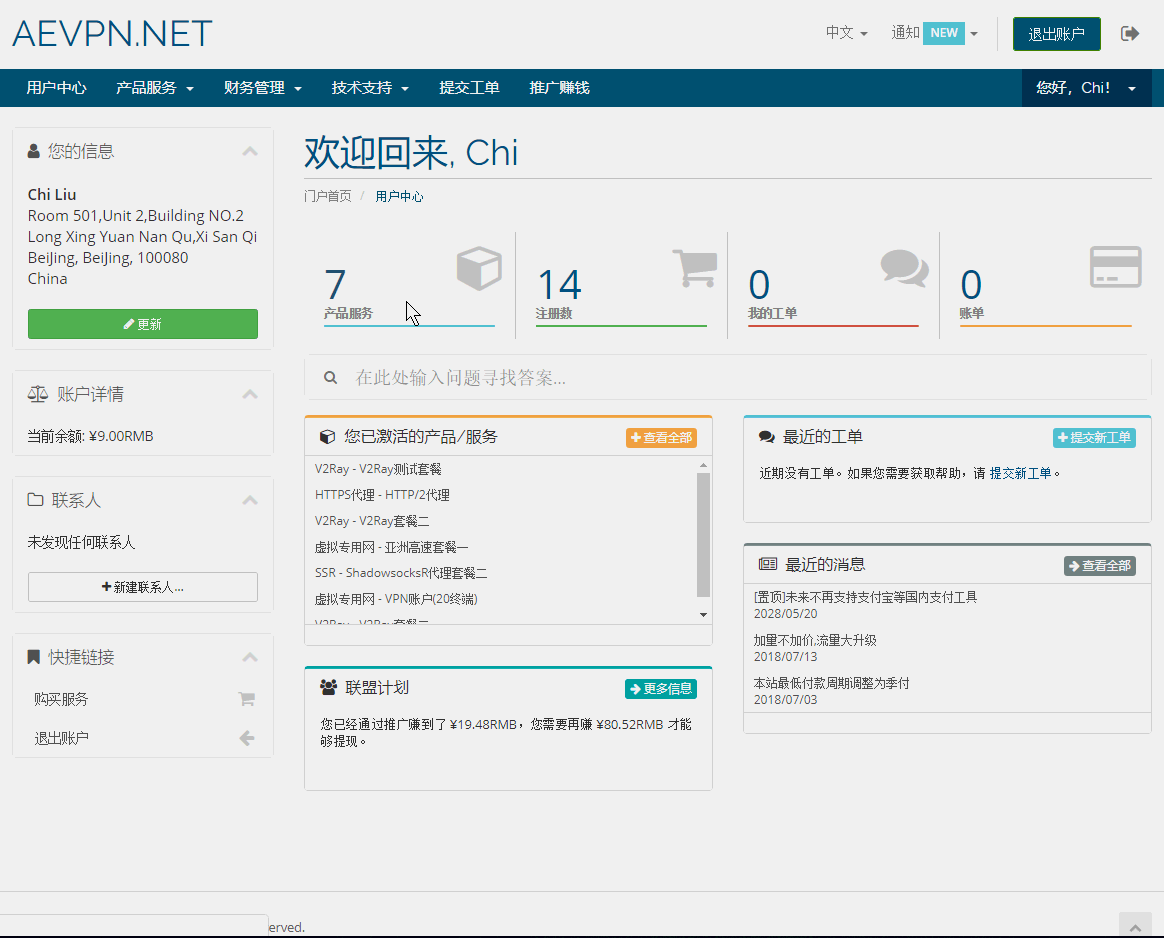Open news 加量不加价,流量大升级
Viewport: 1164px width, 938px height.
click(x=815, y=640)
